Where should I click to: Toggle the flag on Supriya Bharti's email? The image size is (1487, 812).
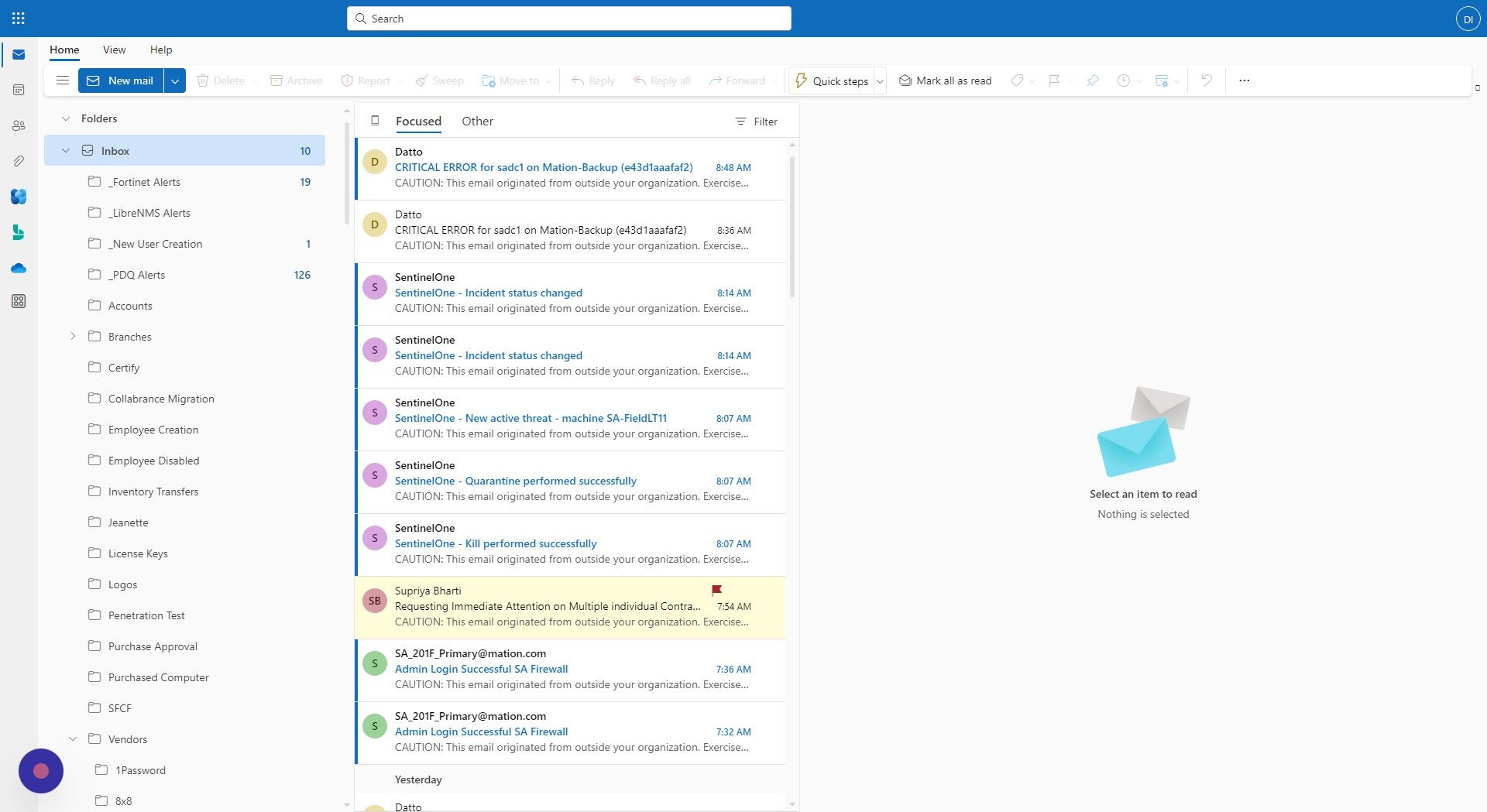pos(715,590)
